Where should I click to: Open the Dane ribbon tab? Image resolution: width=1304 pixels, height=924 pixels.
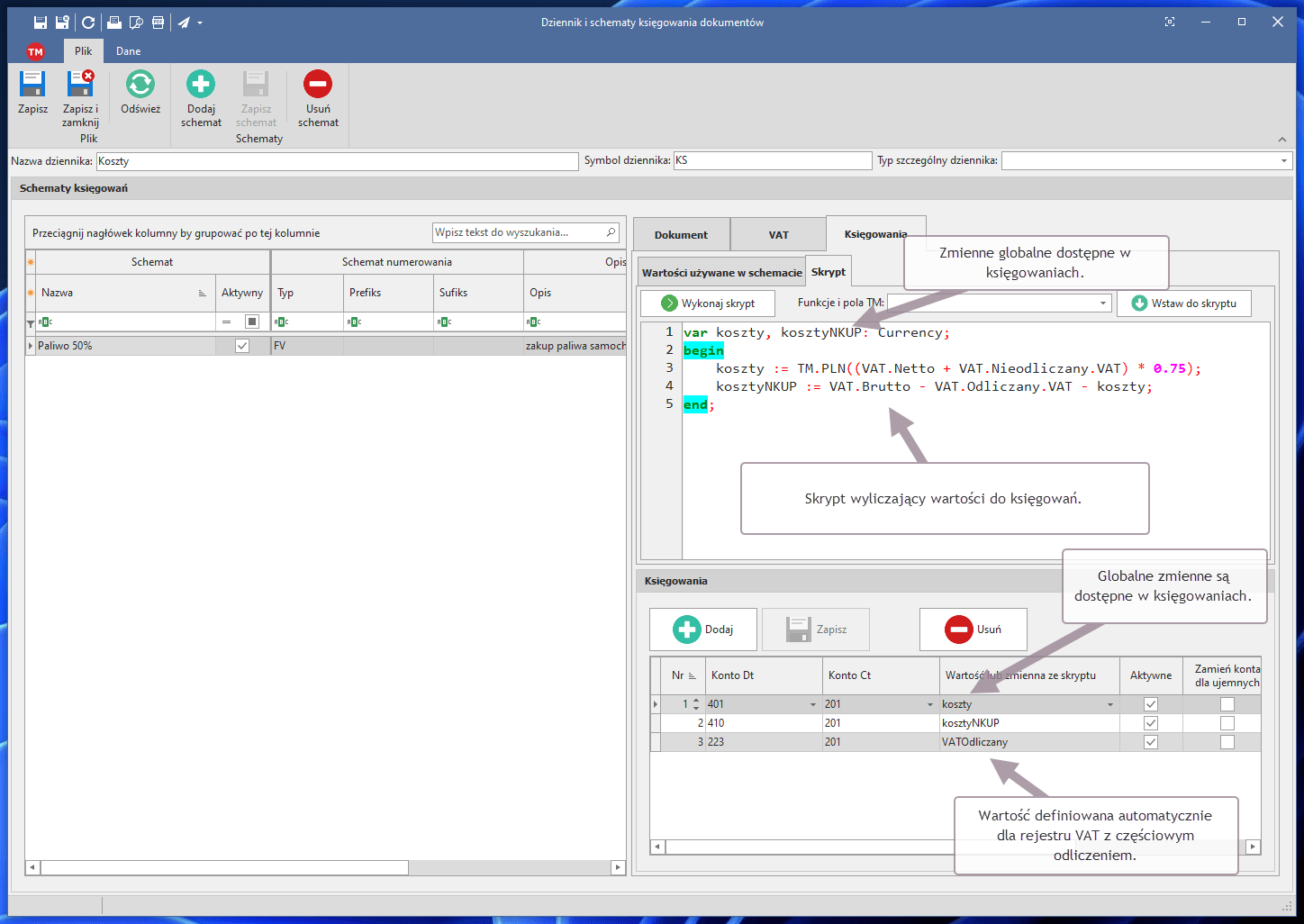click(128, 51)
